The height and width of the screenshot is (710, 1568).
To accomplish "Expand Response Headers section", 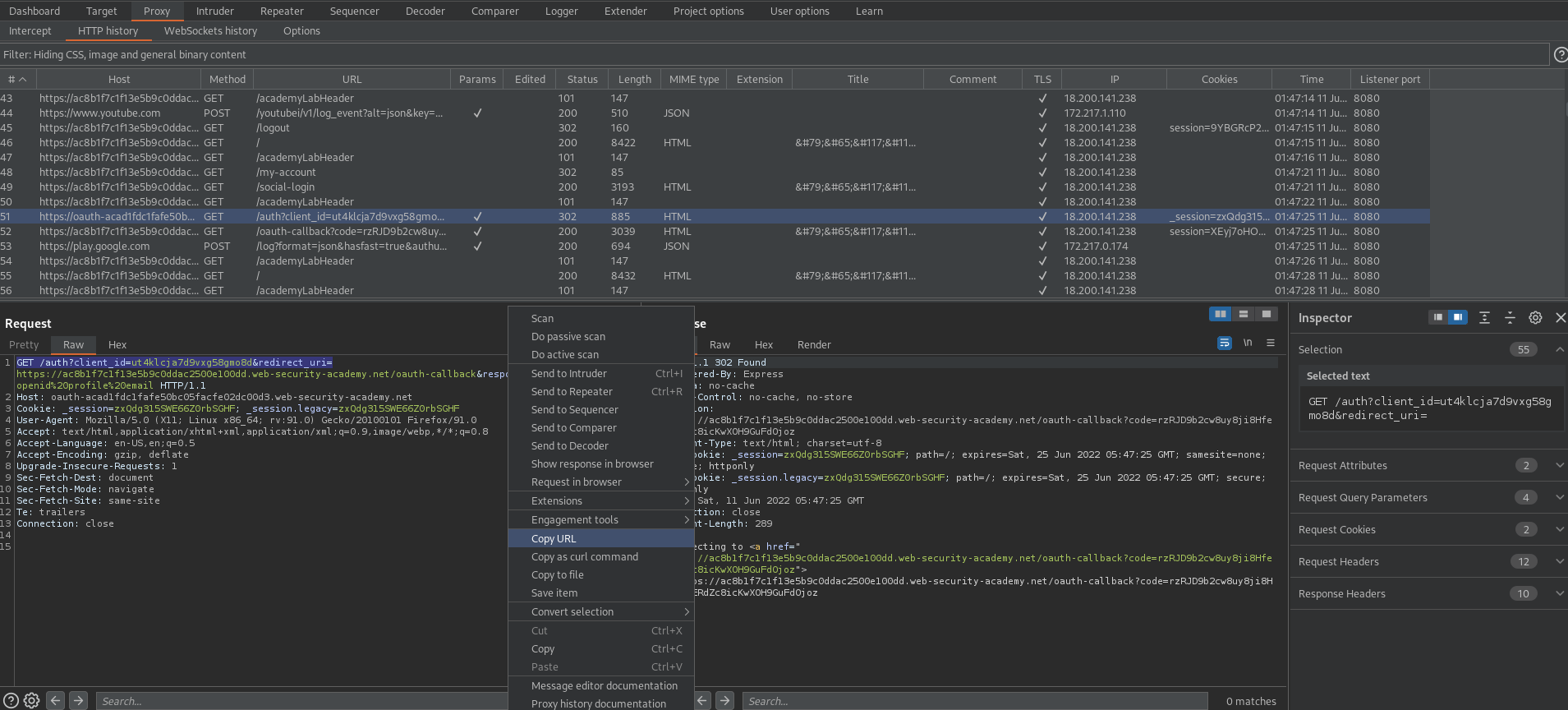I will pyautogui.click(x=1559, y=593).
